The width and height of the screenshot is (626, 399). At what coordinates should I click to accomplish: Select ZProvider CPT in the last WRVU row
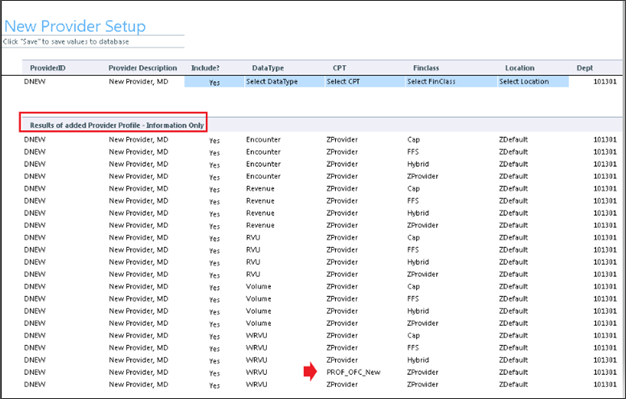click(x=342, y=384)
